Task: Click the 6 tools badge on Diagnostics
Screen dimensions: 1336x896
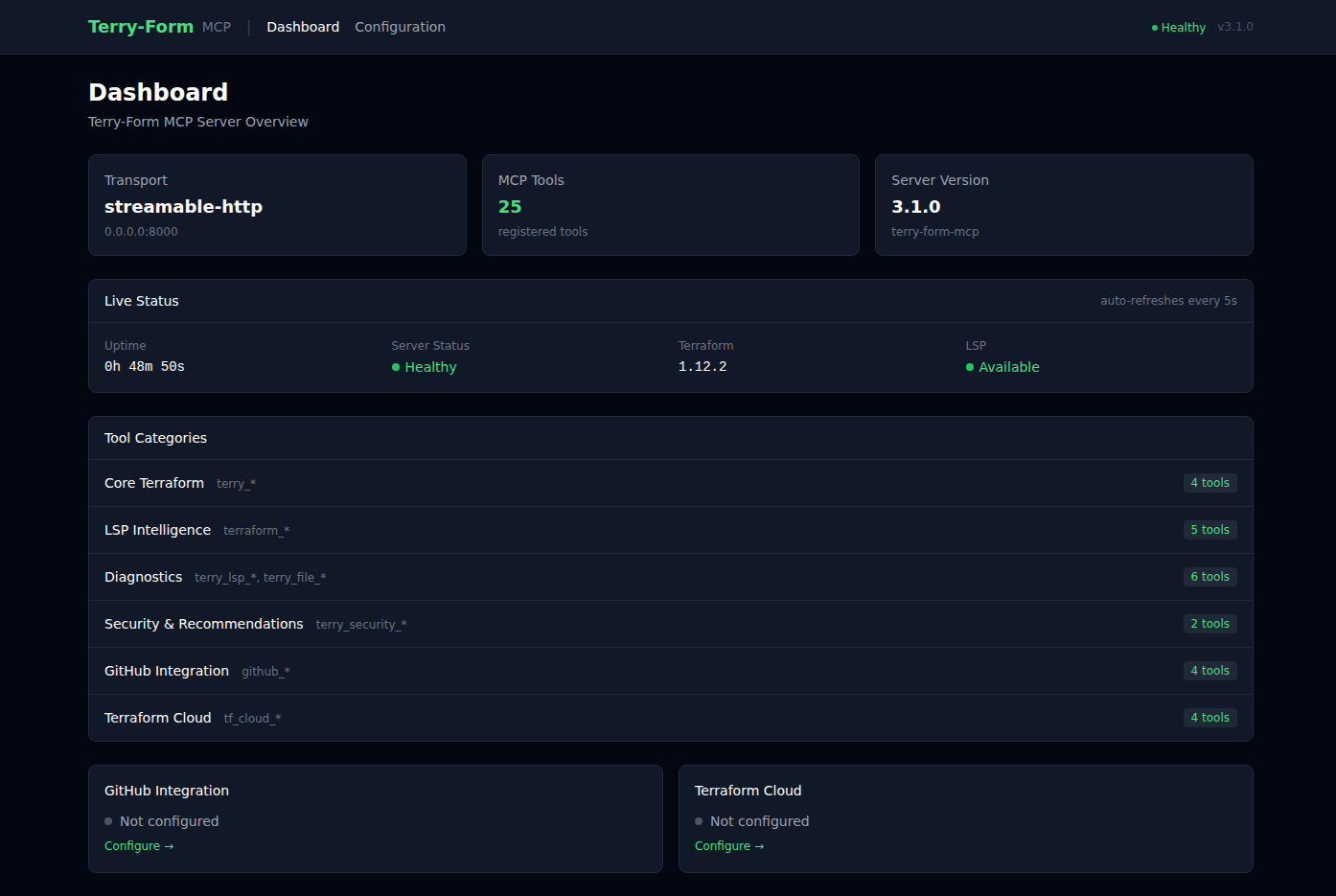Action: click(x=1209, y=576)
